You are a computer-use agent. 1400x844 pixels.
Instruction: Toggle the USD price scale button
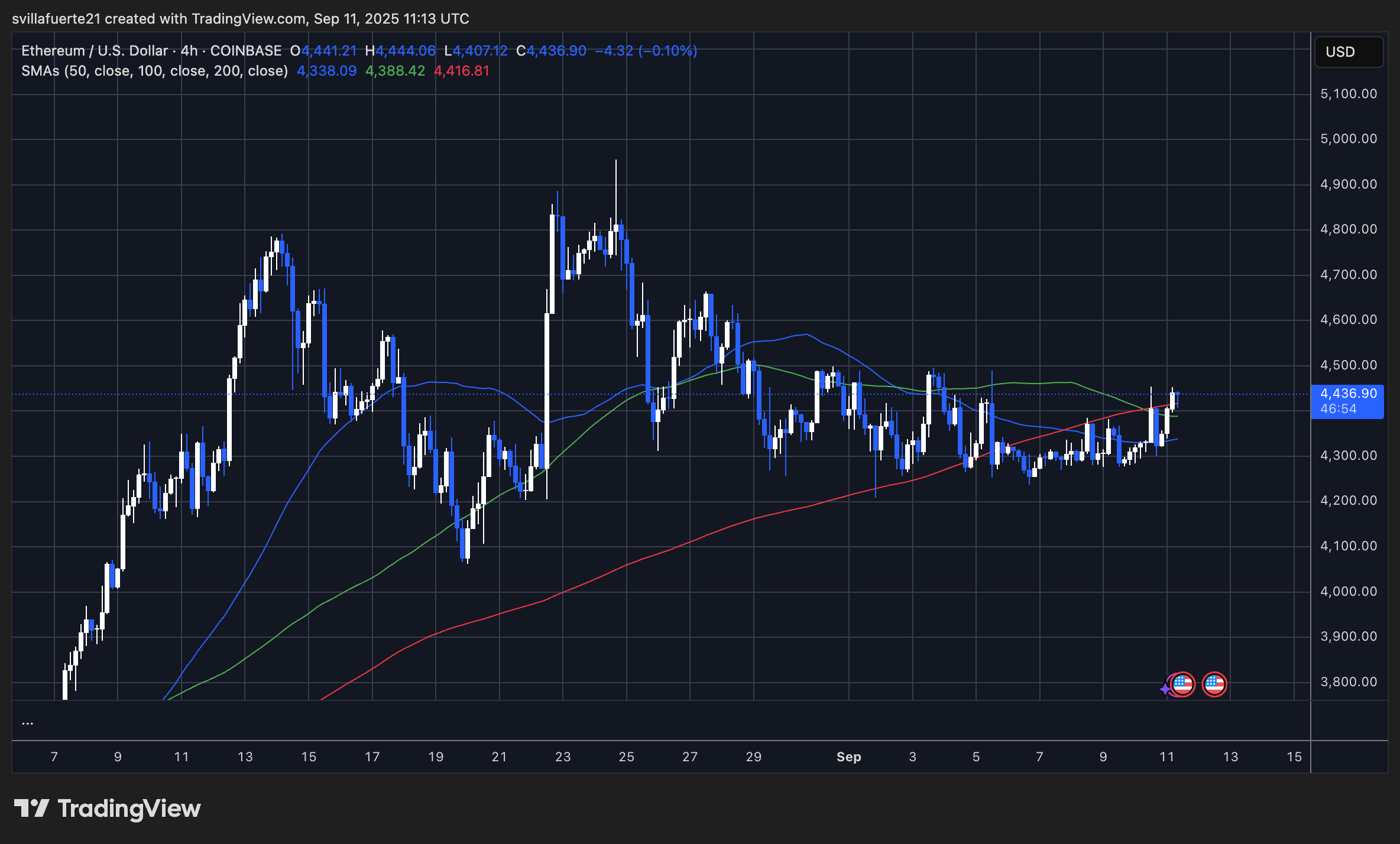1349,52
